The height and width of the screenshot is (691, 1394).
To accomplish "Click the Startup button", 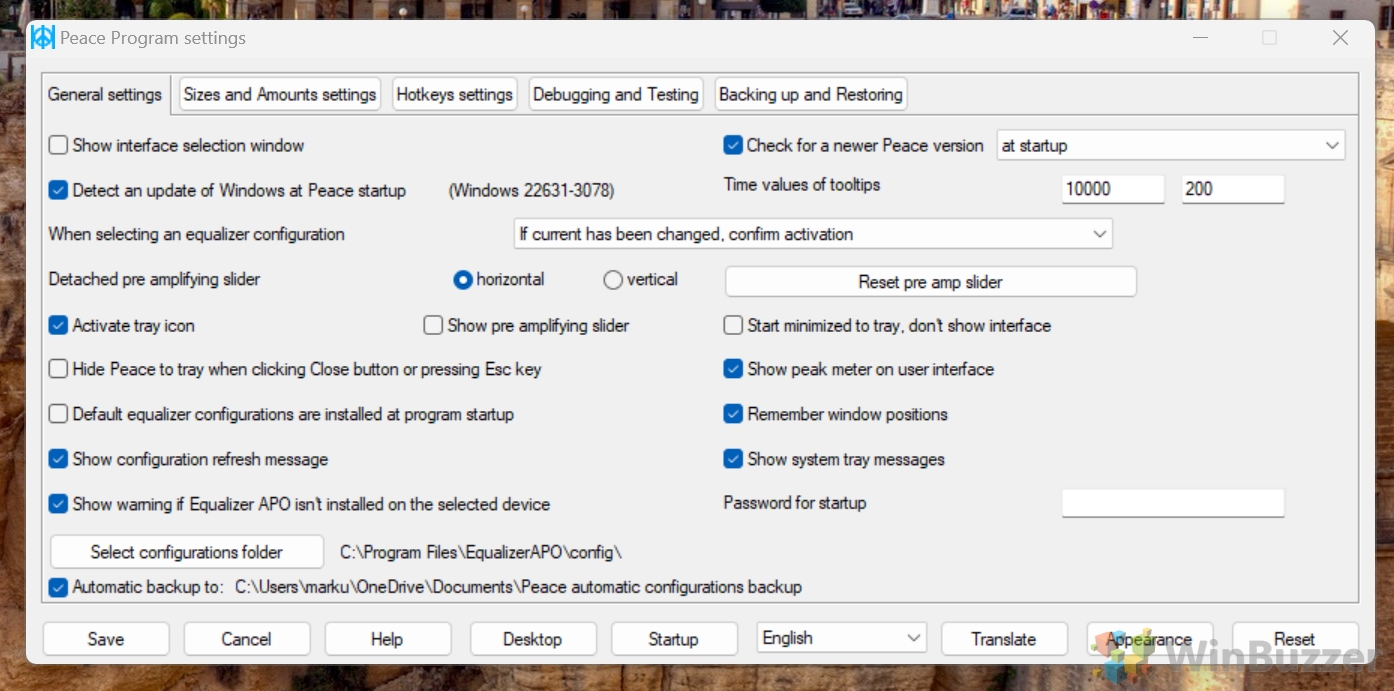I will (x=673, y=639).
